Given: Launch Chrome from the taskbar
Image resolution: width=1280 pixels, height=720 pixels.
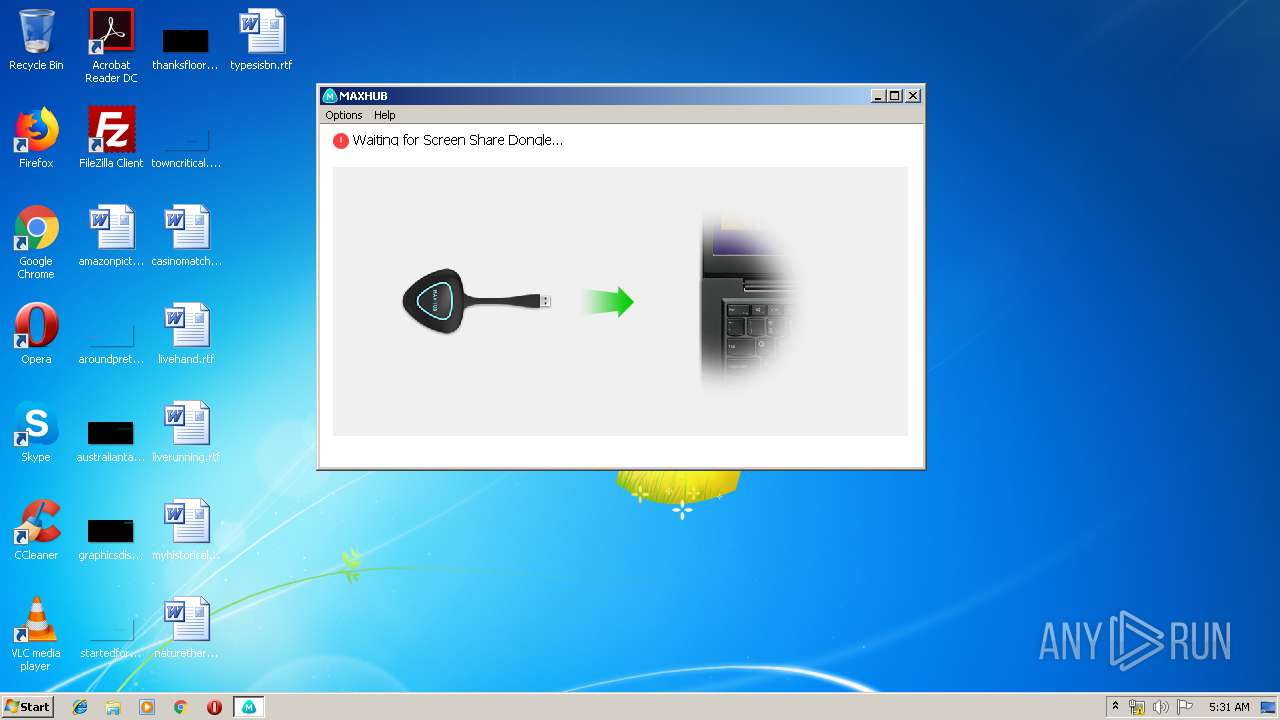Looking at the screenshot, I should (181, 707).
